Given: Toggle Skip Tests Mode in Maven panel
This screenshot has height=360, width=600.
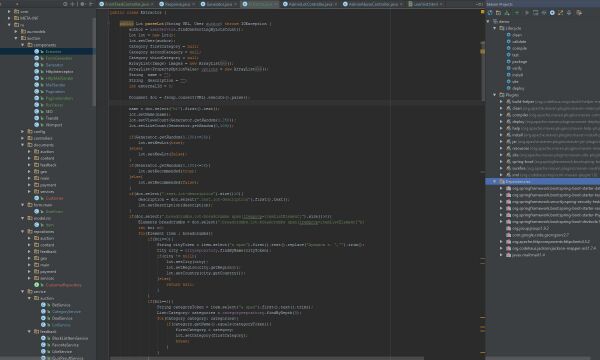Looking at the screenshot, I should point(552,13).
